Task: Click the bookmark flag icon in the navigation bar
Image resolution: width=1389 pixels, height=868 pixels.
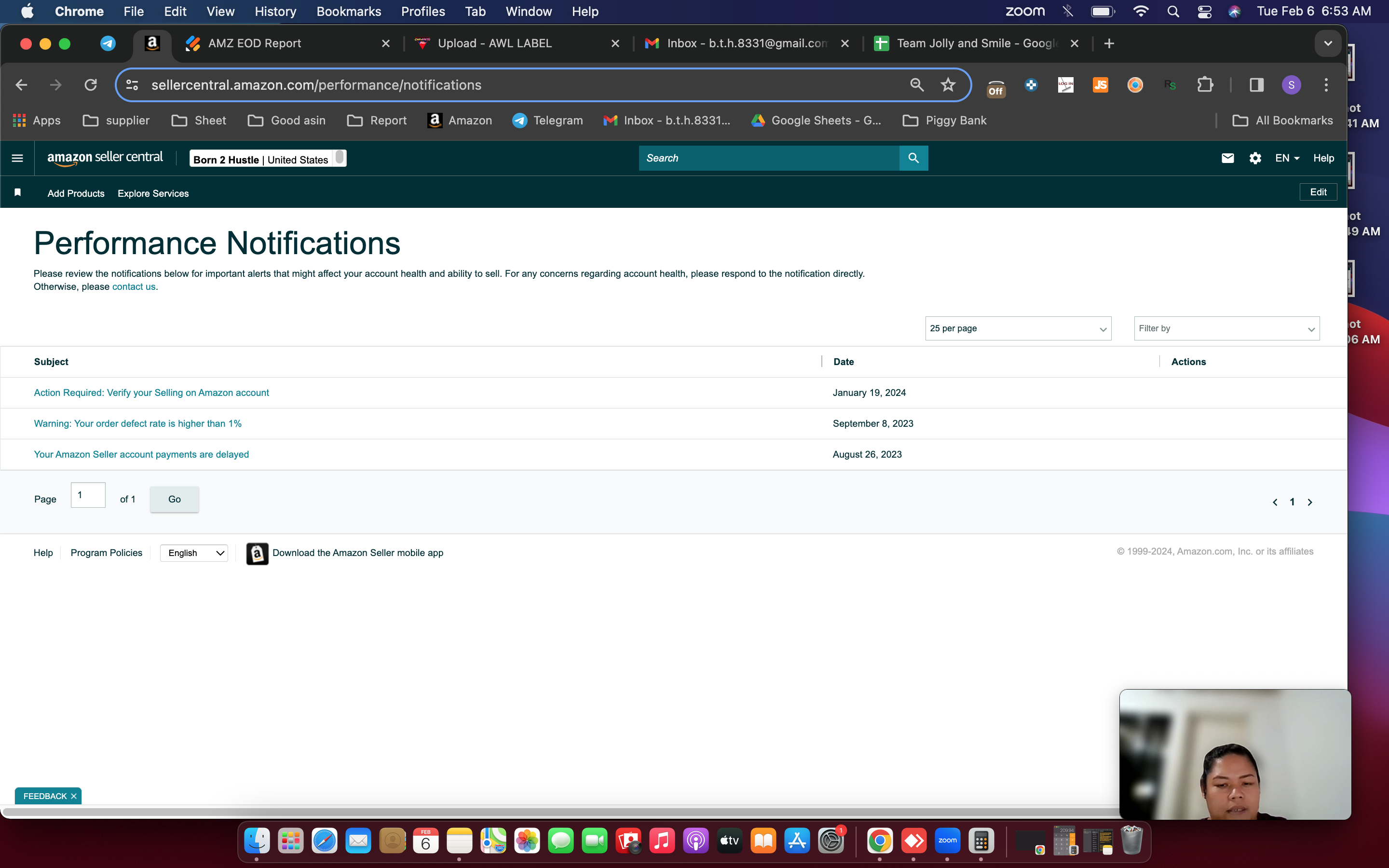Action: (18, 192)
